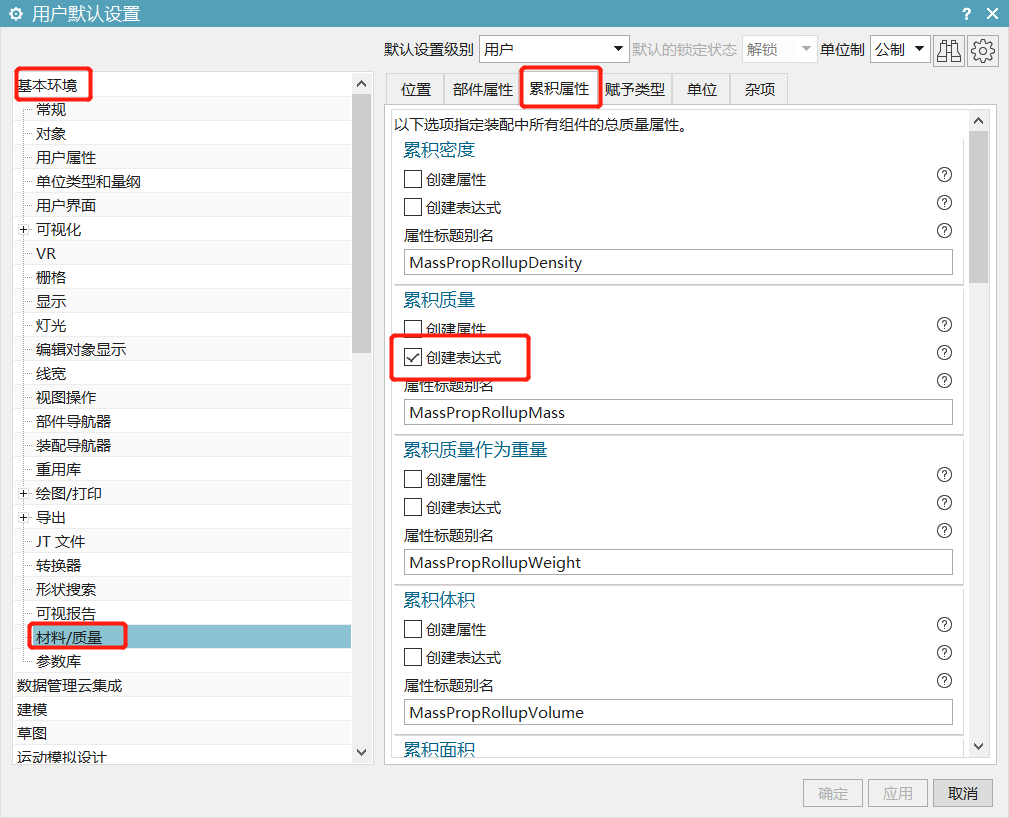This screenshot has height=818, width=1009.
Task: Select the 累积属性 tab
Action: click(559, 88)
